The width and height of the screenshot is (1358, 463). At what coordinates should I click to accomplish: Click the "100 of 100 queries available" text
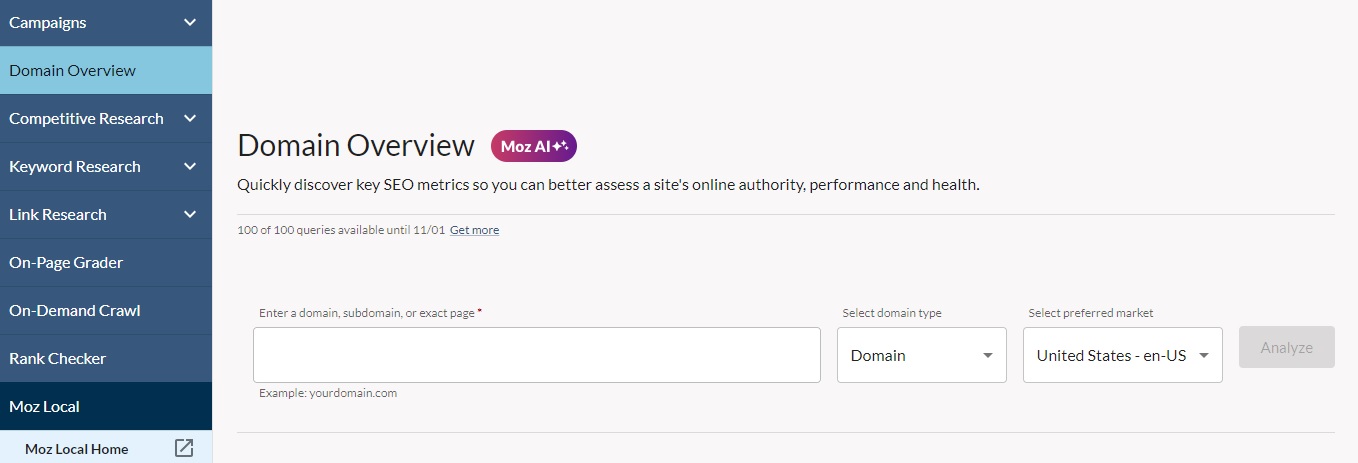[x=341, y=230]
